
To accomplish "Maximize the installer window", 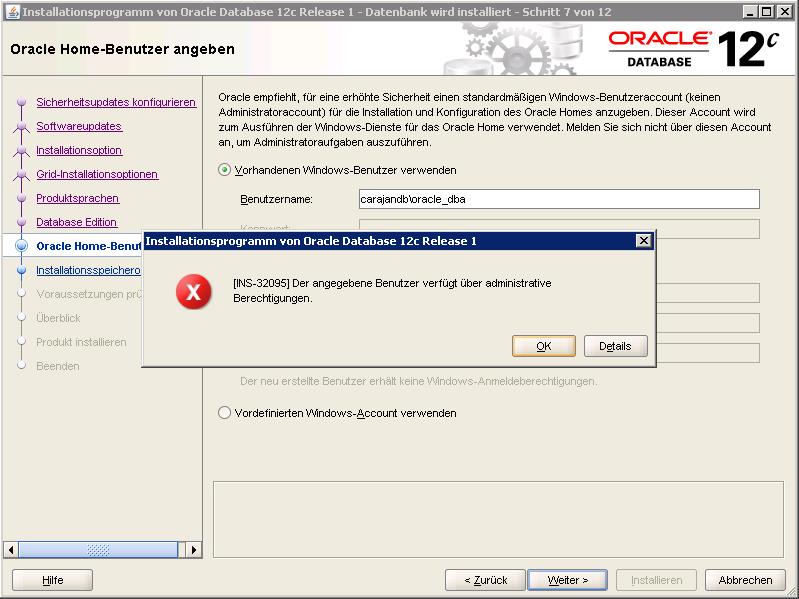I will (766, 12).
